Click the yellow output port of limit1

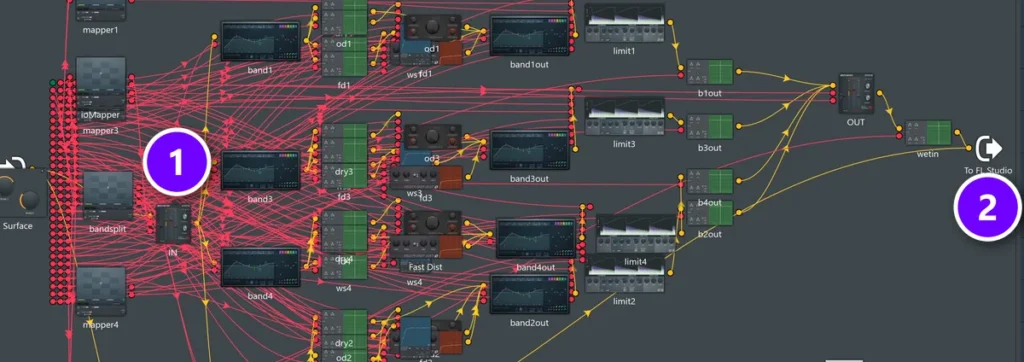(x=671, y=23)
